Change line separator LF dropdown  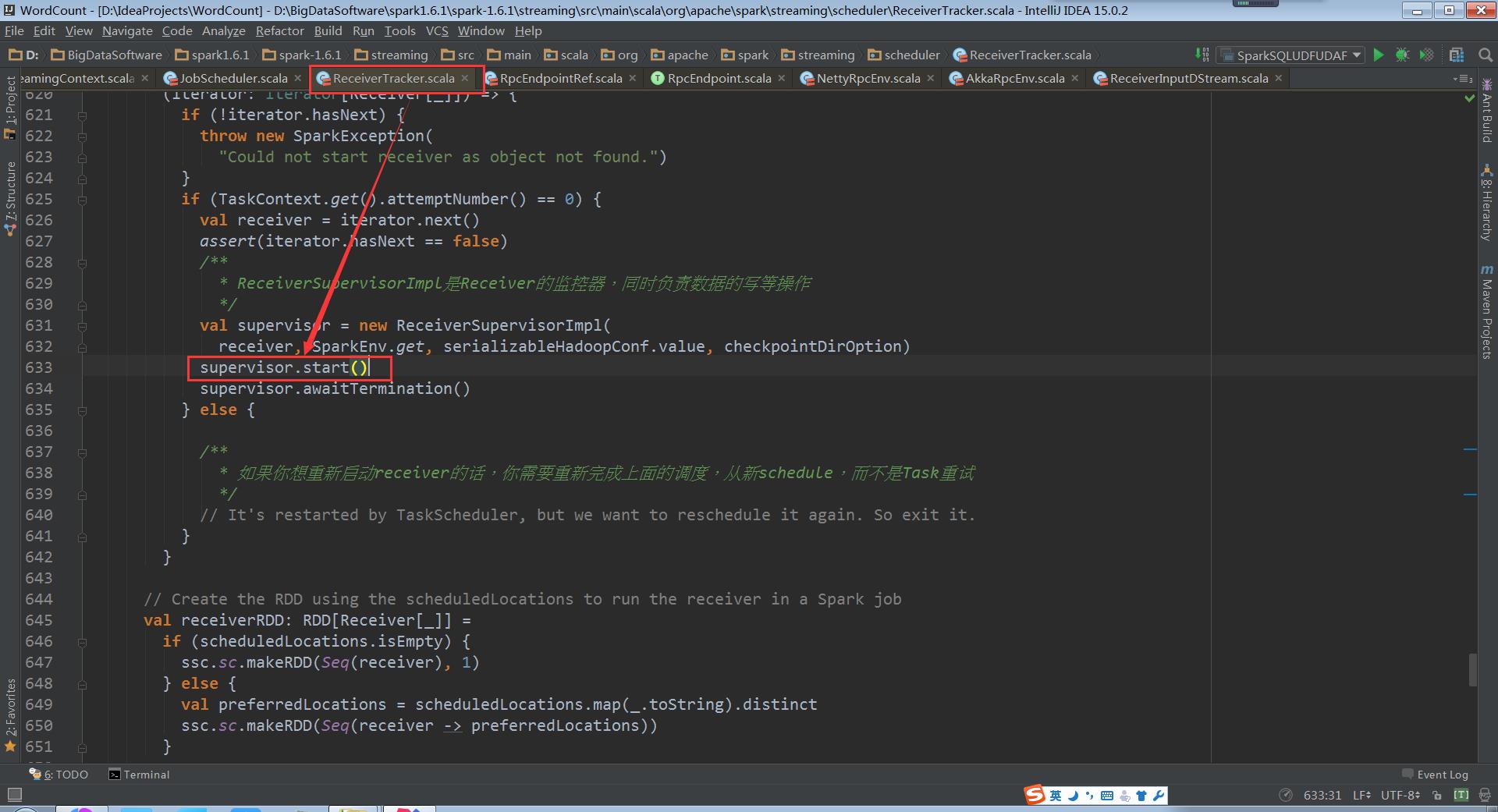click(1361, 795)
